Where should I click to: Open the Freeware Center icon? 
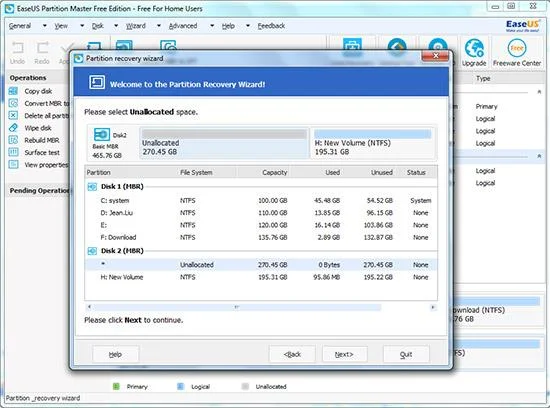(x=517, y=48)
